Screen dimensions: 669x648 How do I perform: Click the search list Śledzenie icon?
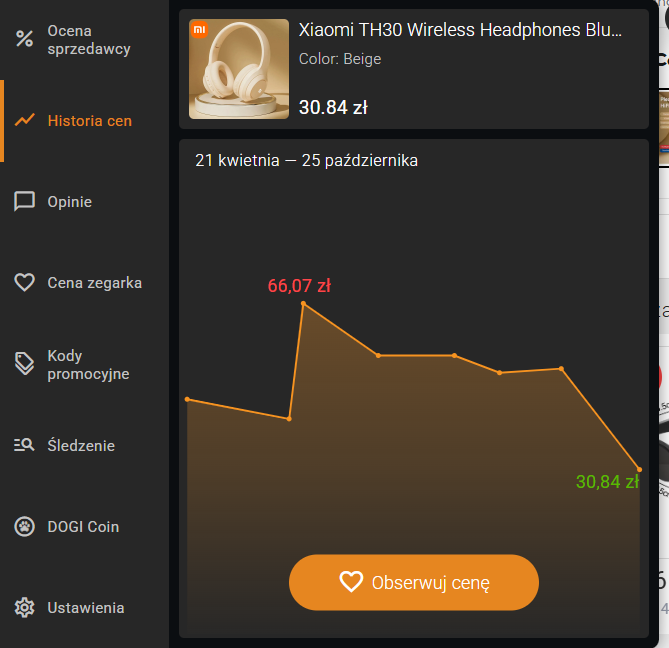point(24,445)
